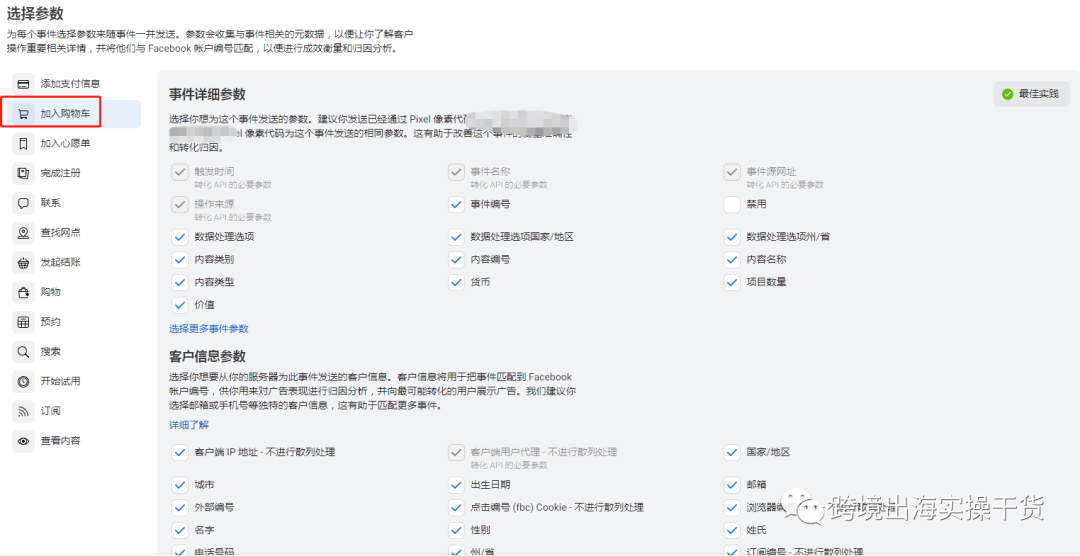Click 选择更多事件参数 link
The image size is (1080, 556).
pyautogui.click(x=209, y=329)
